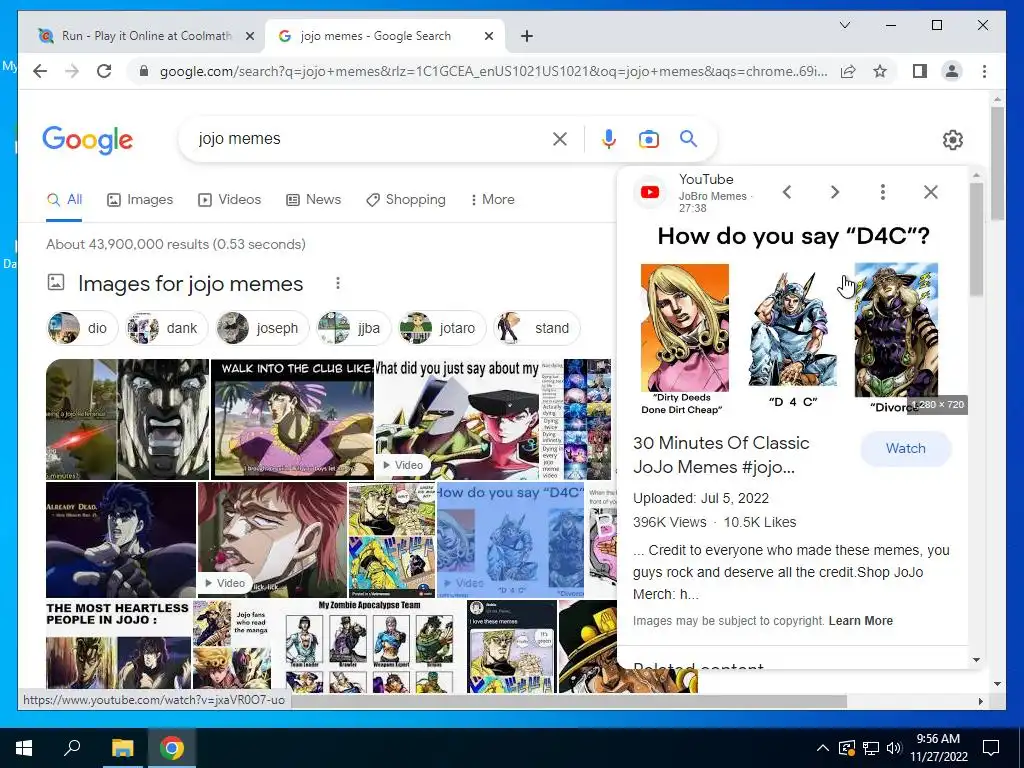The height and width of the screenshot is (768, 1024).
Task: Switch to Shopping results tab
Action: (x=406, y=199)
